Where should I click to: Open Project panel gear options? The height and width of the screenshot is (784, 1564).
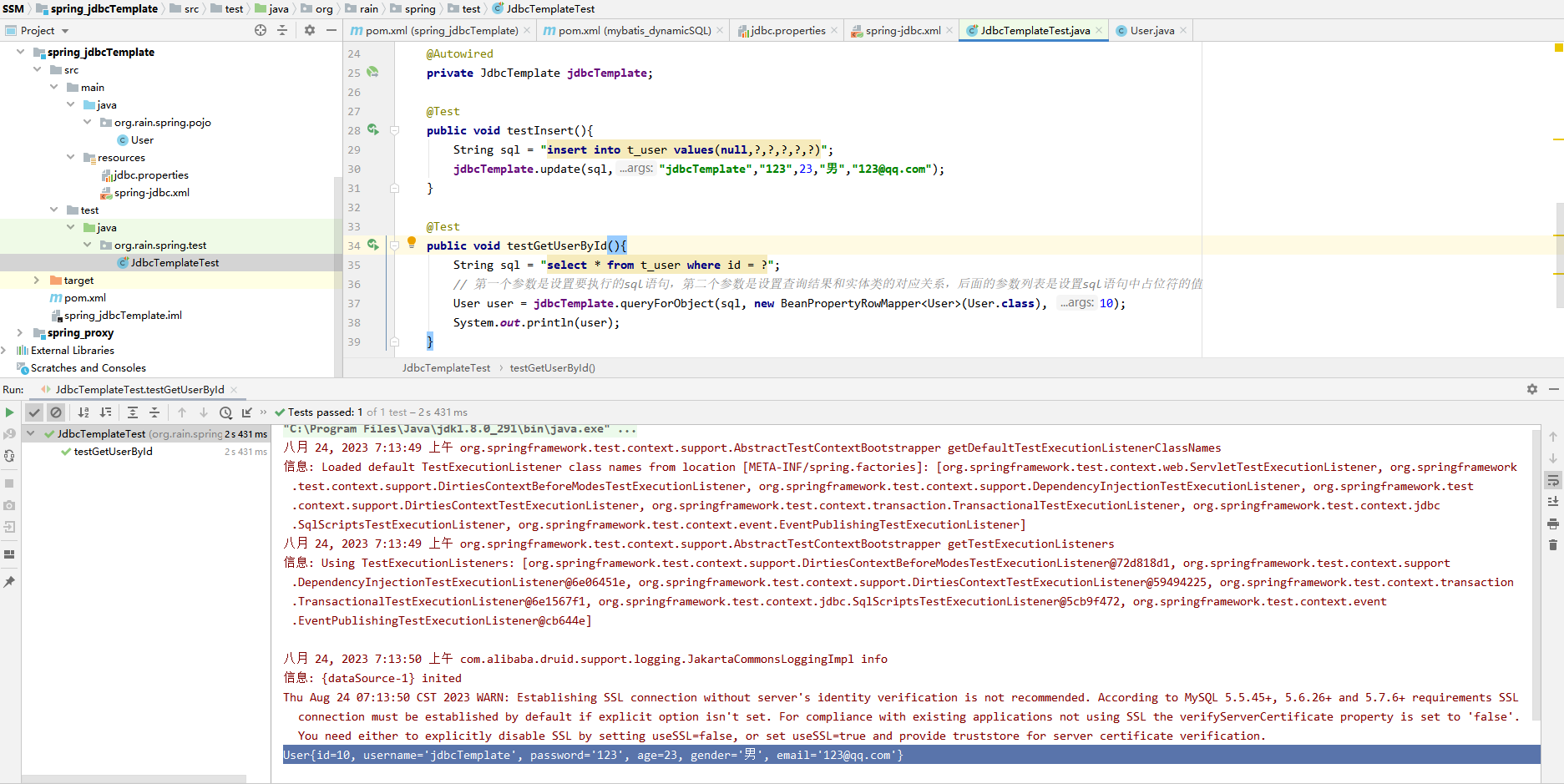(x=310, y=30)
